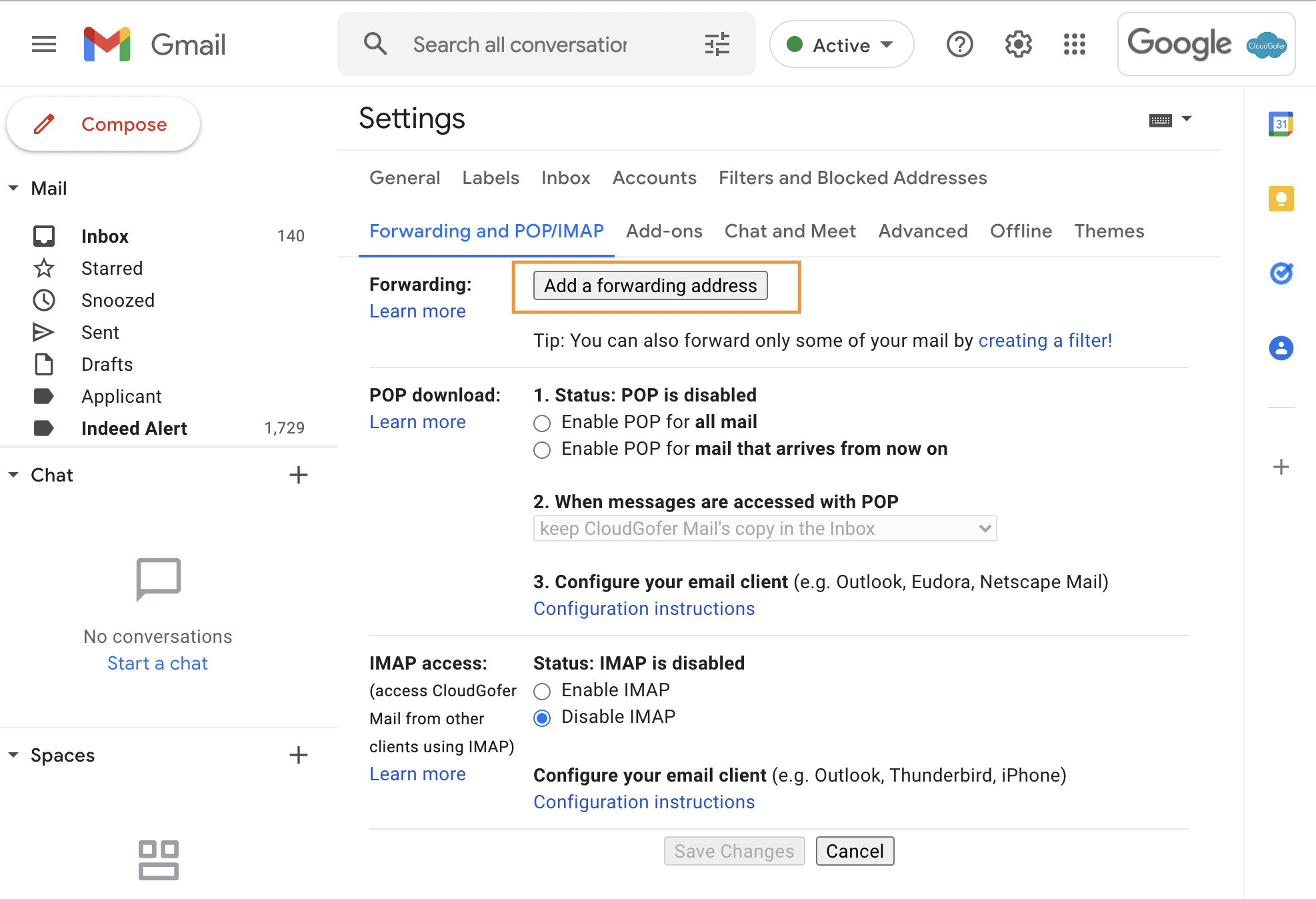Open IMAP Configuration instructions link
The width and height of the screenshot is (1316, 899).
644,802
